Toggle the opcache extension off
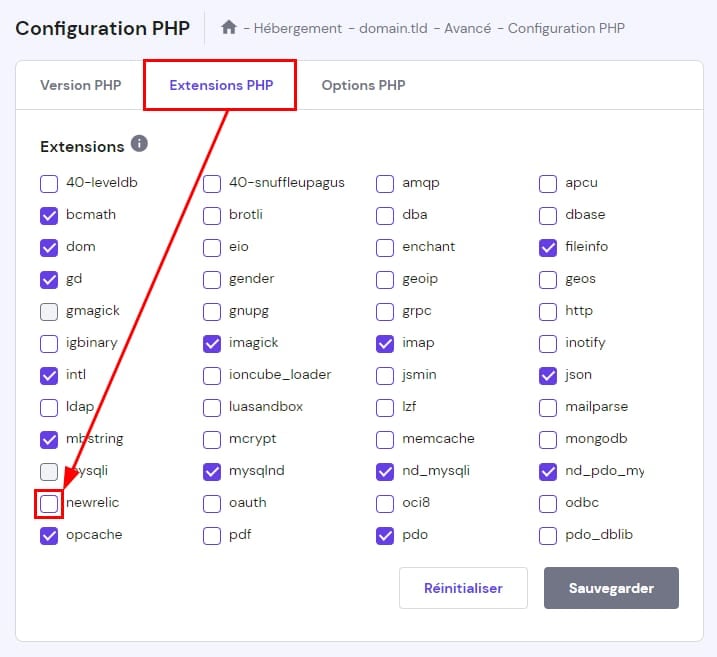 coord(49,535)
